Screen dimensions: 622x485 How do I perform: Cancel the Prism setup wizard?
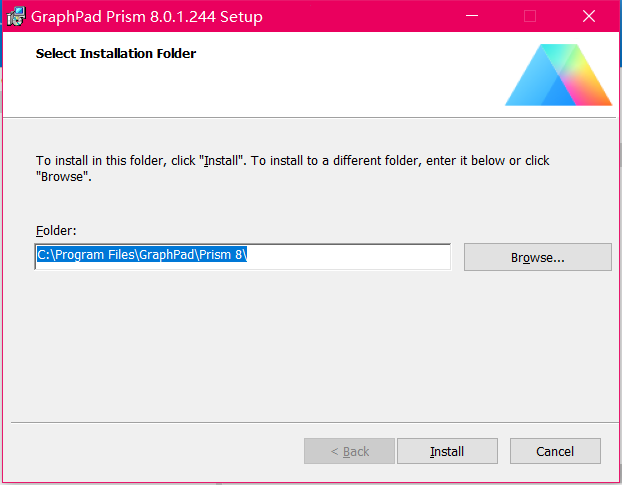555,451
